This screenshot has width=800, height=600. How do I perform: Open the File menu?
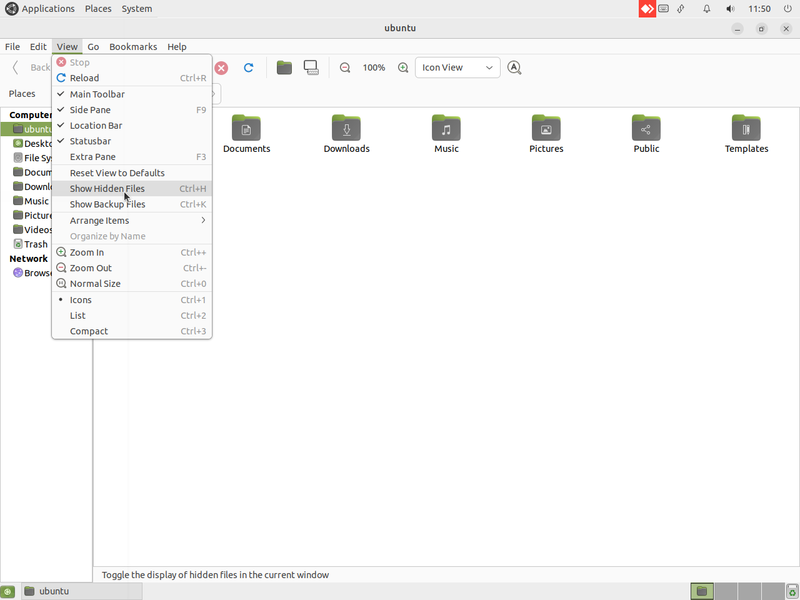[x=12, y=46]
